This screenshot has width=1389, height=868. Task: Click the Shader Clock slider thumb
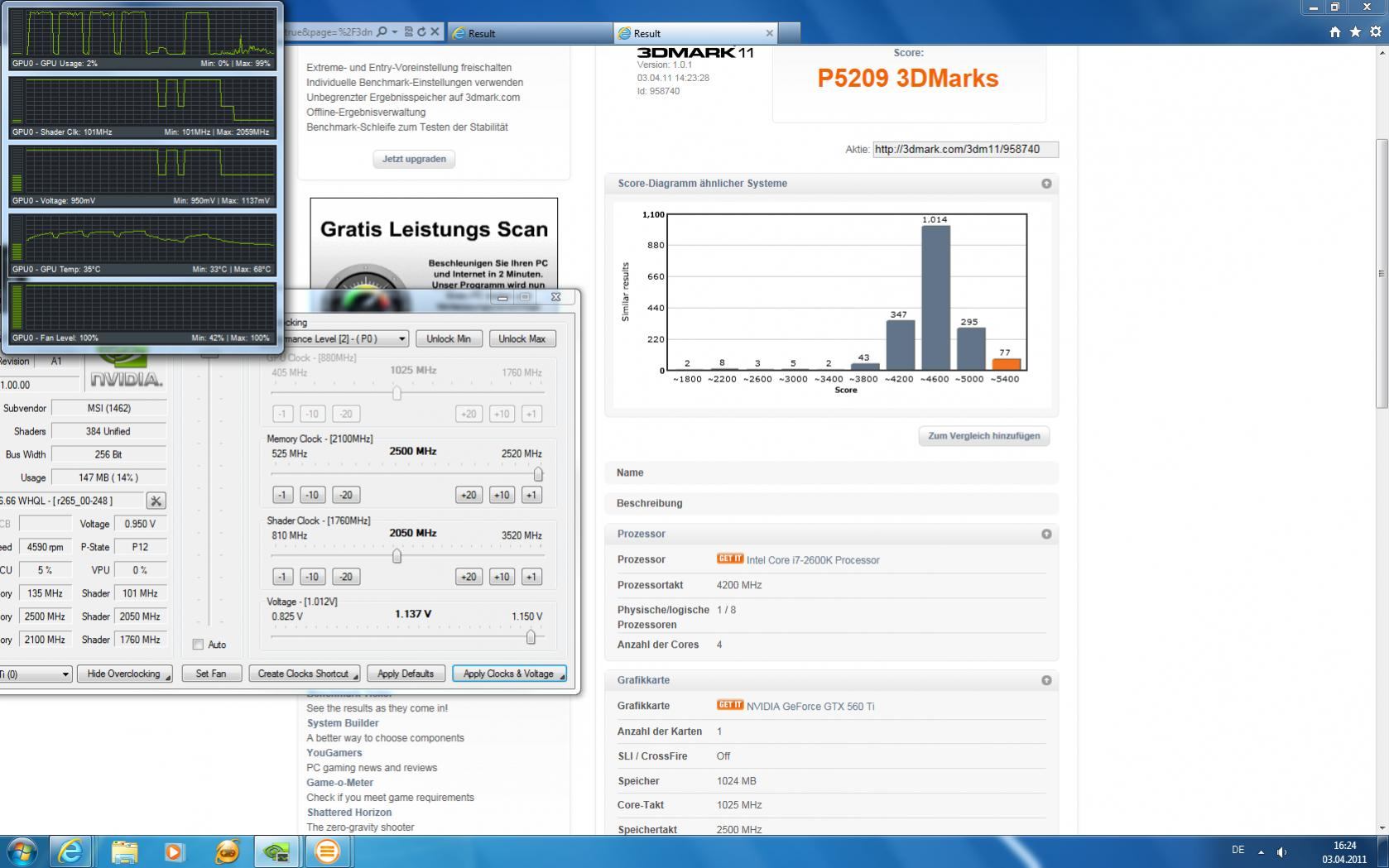point(397,556)
